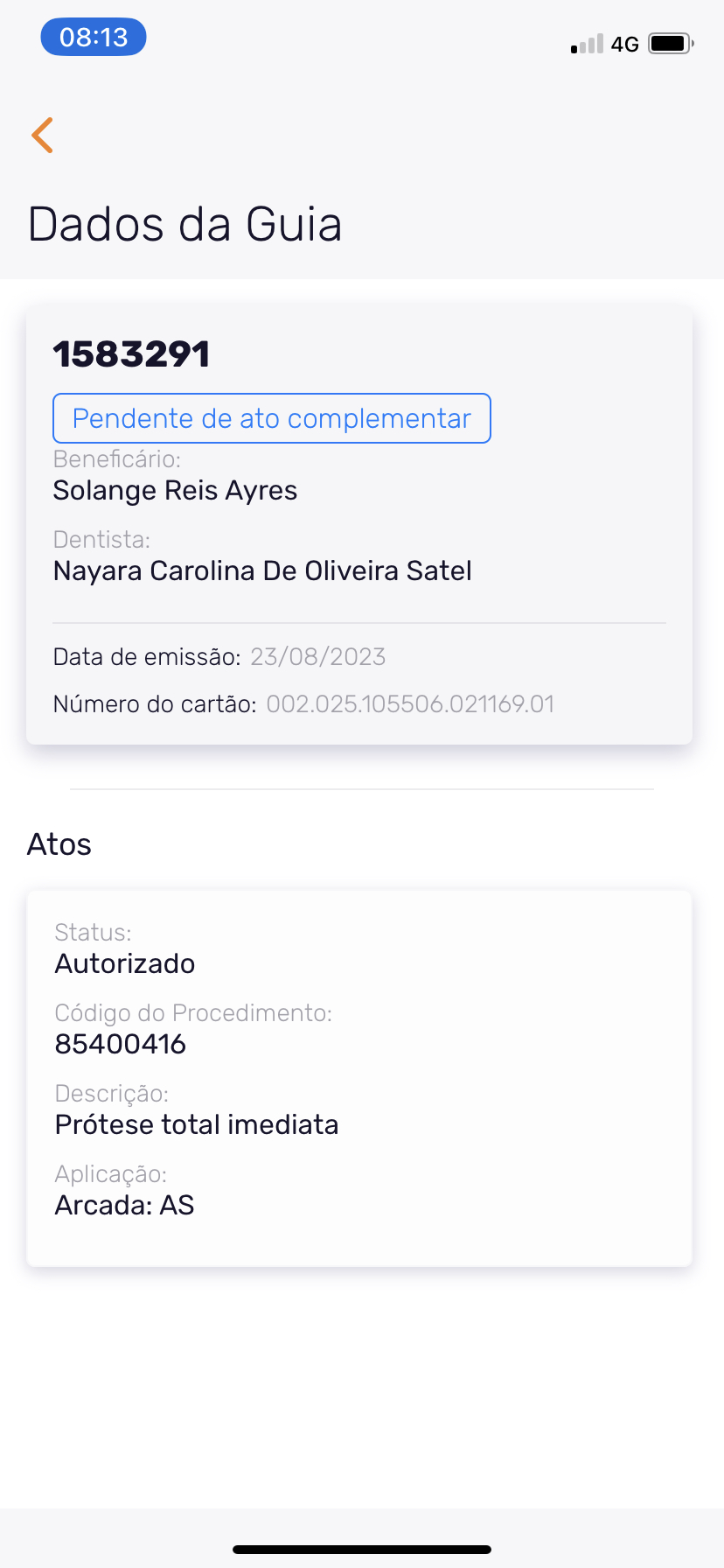This screenshot has height=1568, width=724.
Task: Tap the cellular signal bars icon
Action: (587, 45)
